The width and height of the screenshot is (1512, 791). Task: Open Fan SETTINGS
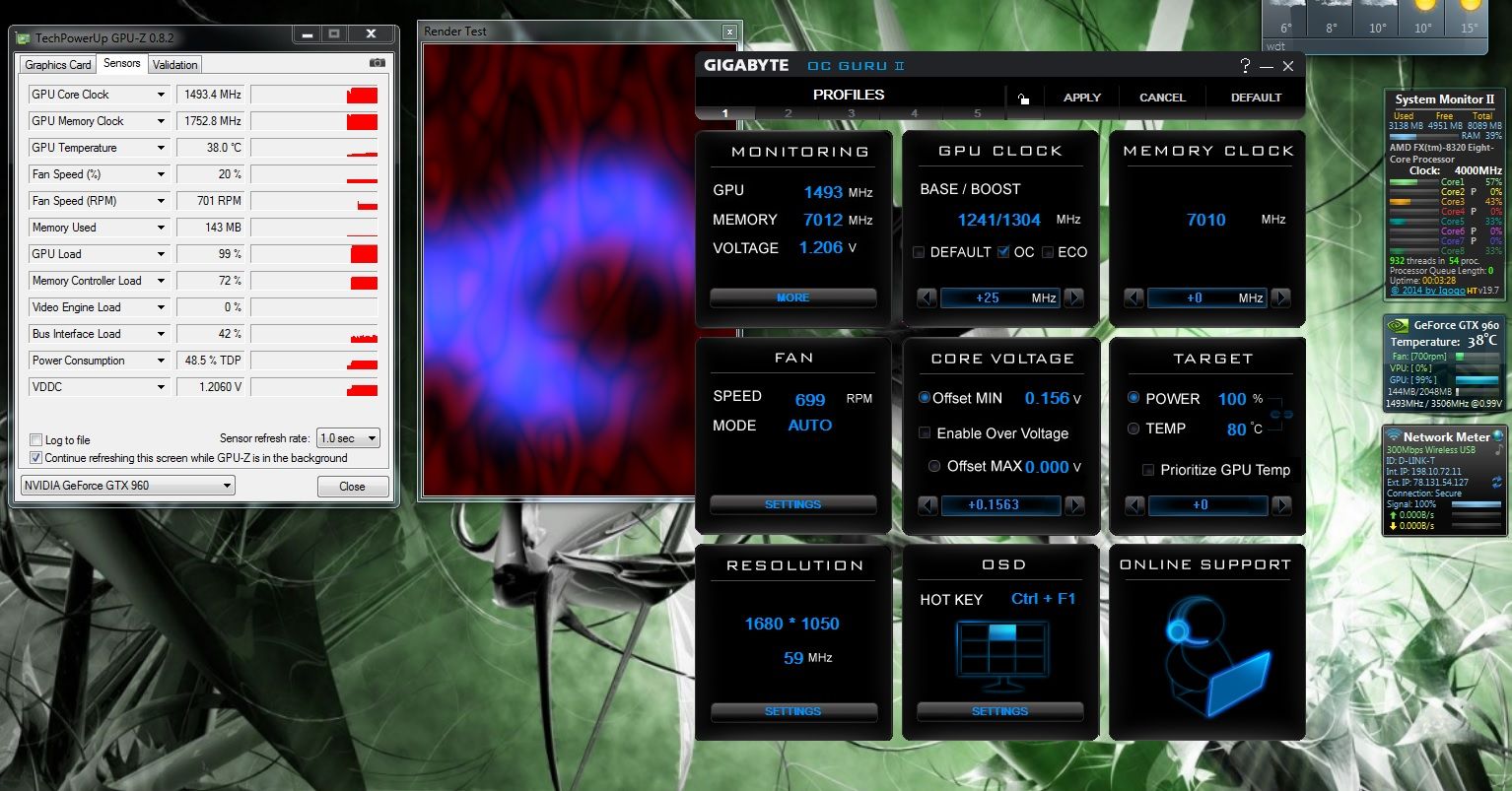point(793,504)
